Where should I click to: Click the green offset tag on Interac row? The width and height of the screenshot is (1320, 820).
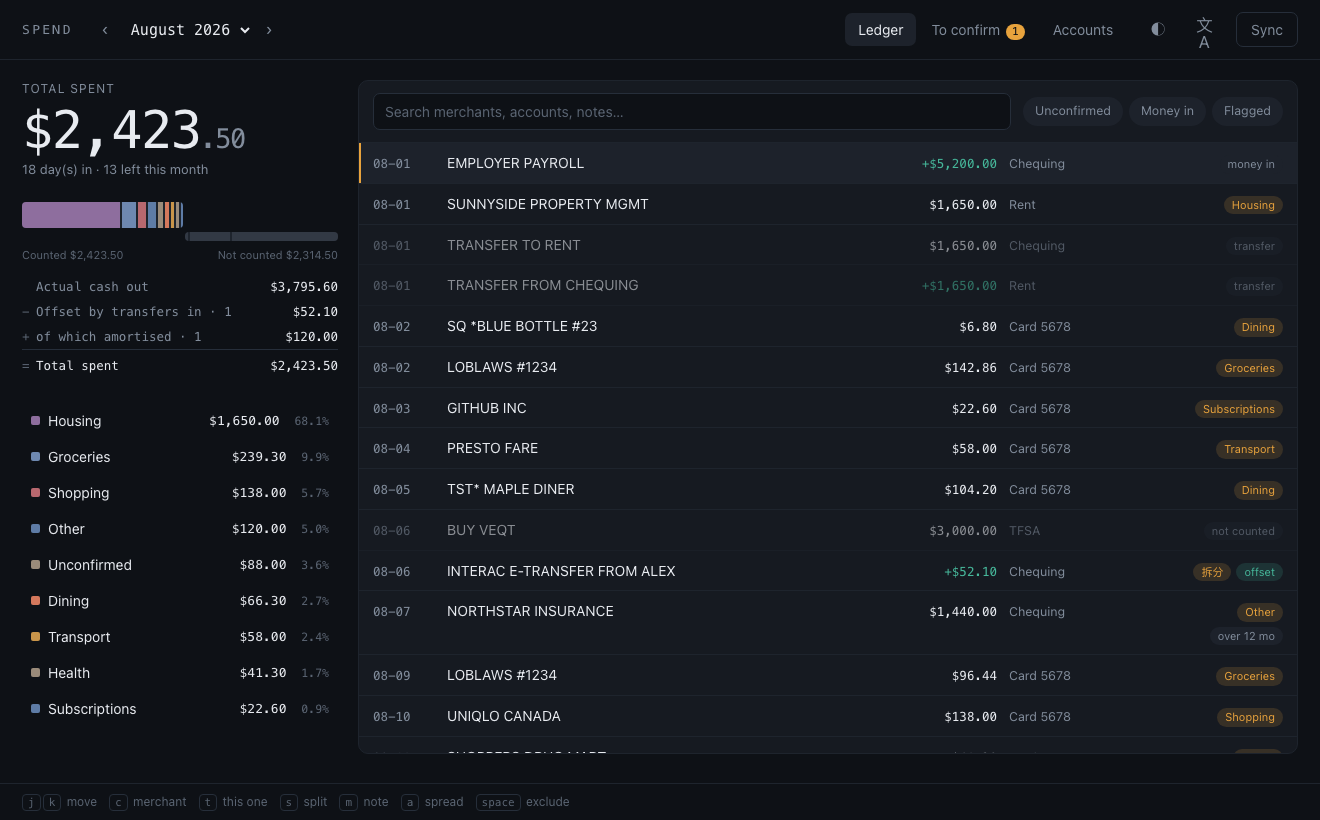(1260, 572)
